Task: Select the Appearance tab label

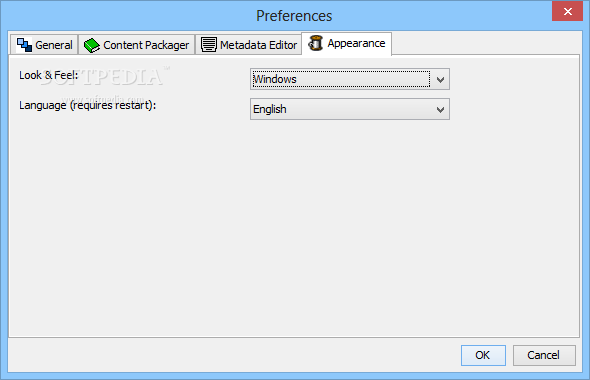Action: (x=356, y=43)
